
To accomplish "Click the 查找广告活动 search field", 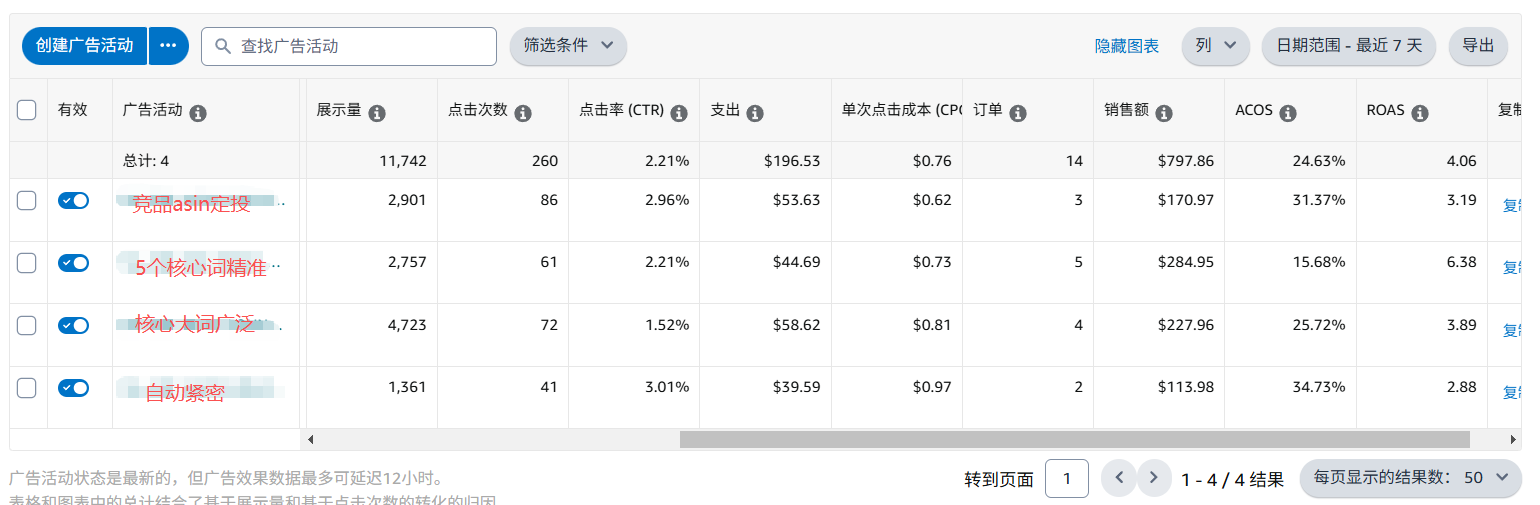I will click(349, 46).
